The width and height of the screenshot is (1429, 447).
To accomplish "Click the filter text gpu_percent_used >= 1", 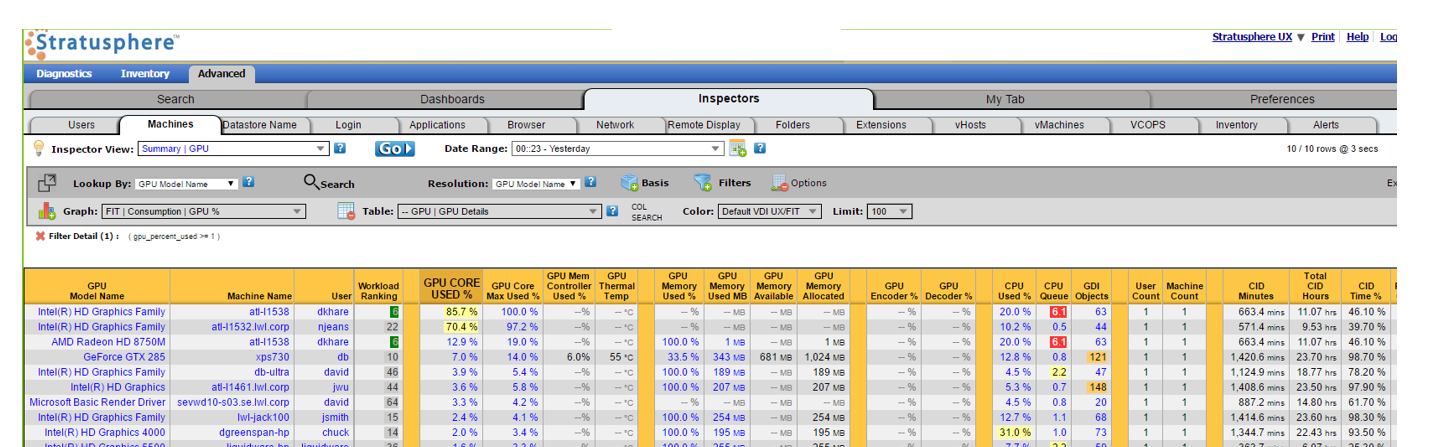I will coord(175,236).
